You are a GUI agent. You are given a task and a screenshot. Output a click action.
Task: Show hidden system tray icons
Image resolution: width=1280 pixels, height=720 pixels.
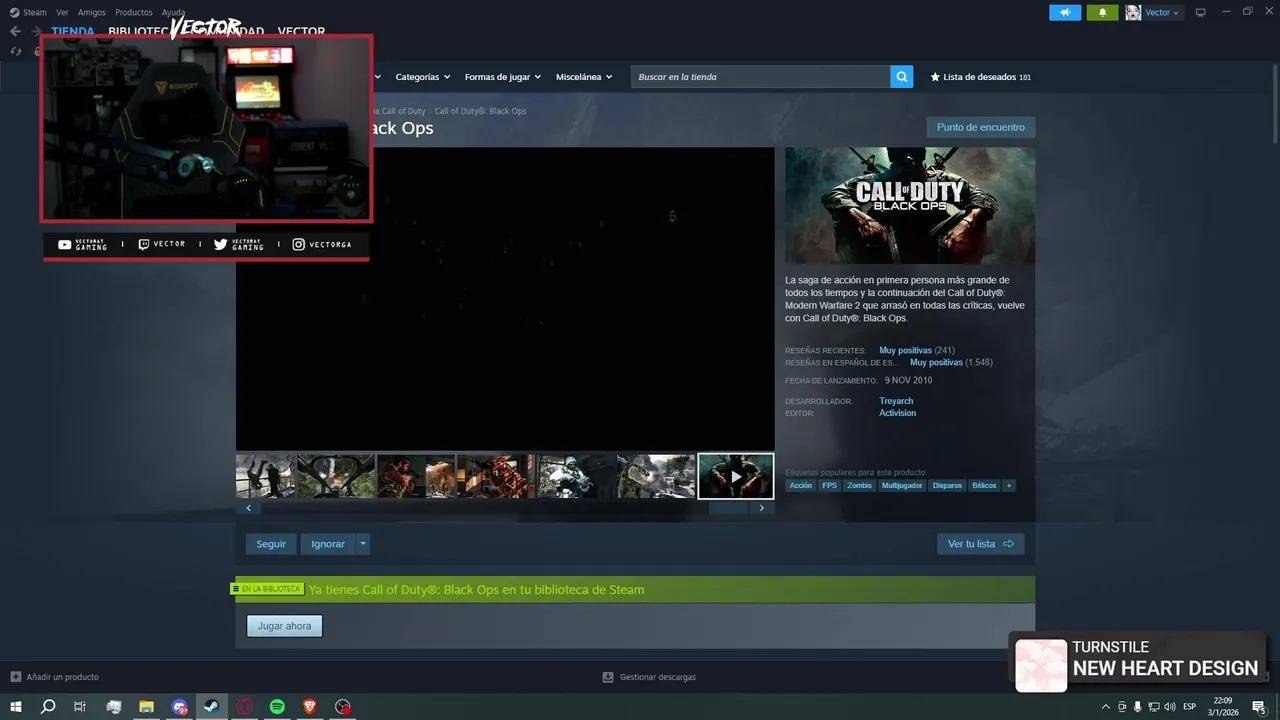click(x=1105, y=707)
